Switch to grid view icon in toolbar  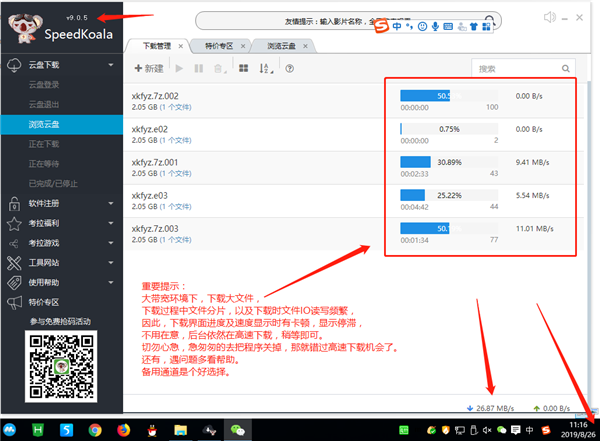243,68
